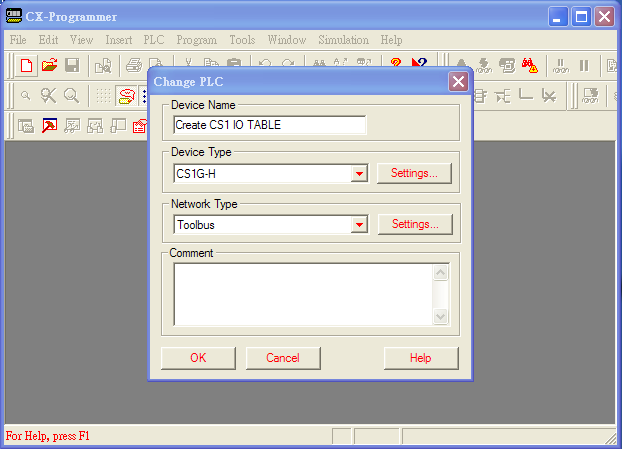Open the PLC menu
This screenshot has width=622, height=449.
pyautogui.click(x=154, y=40)
